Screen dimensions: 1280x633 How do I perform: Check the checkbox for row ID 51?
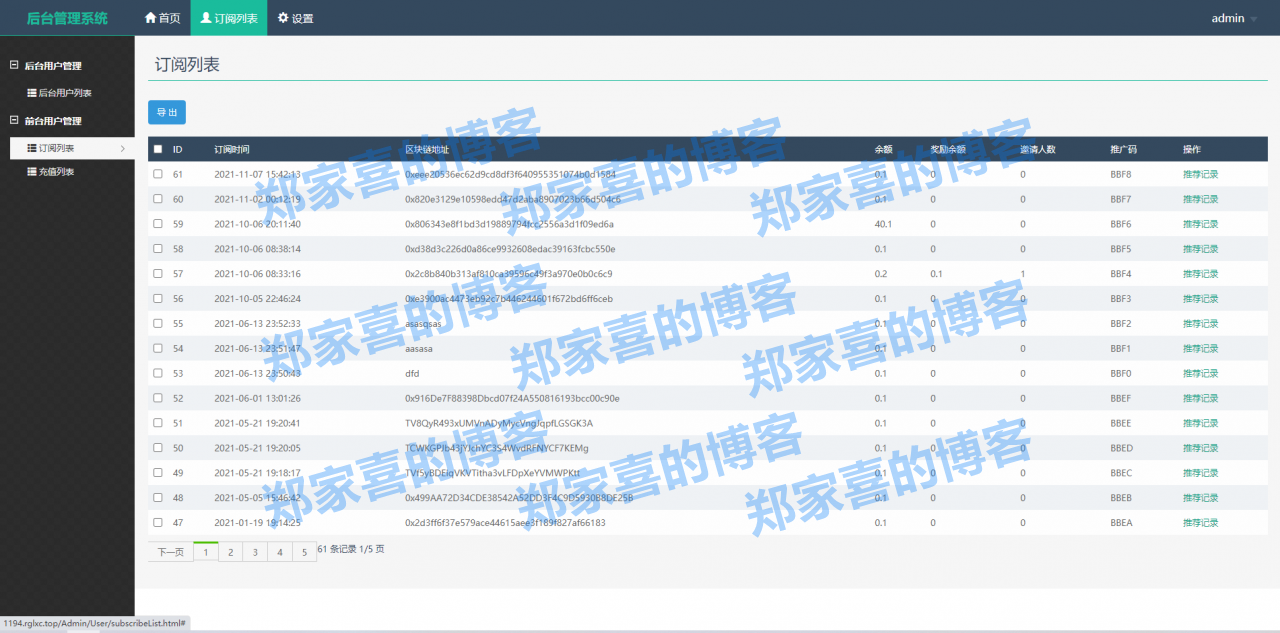[x=158, y=423]
